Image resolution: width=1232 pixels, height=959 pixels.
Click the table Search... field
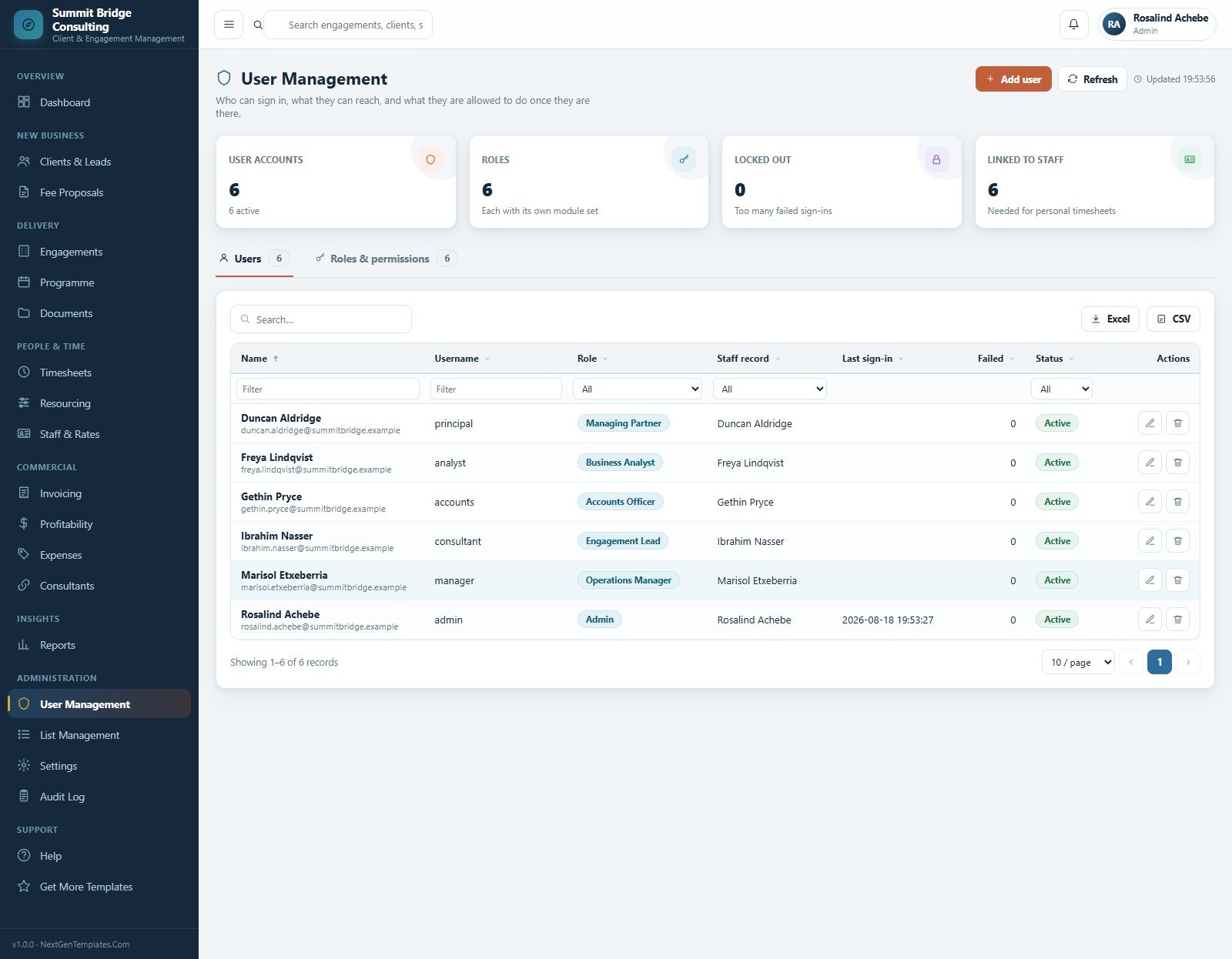321,319
